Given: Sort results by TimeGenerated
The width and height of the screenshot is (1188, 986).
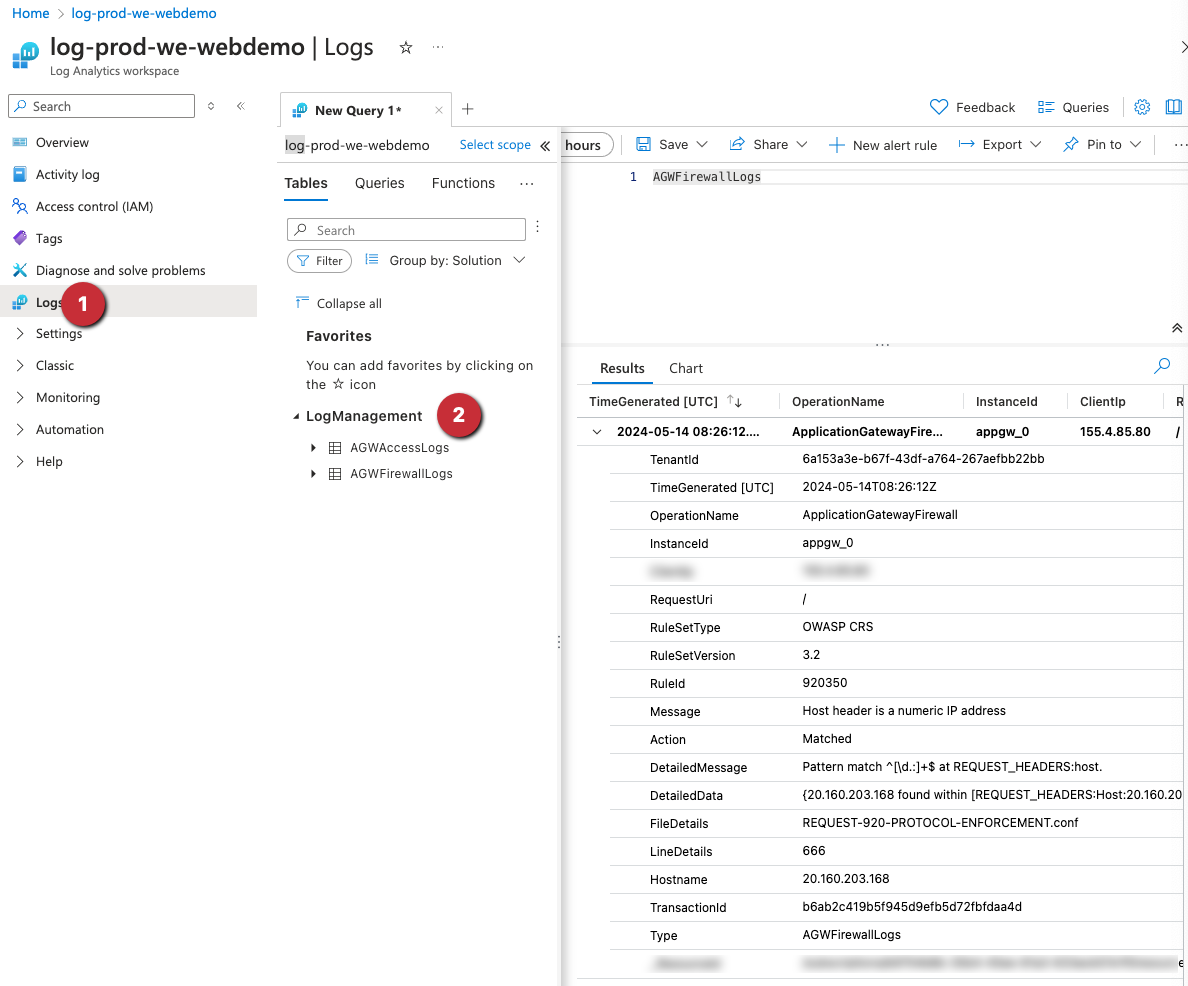Looking at the screenshot, I should pyautogui.click(x=734, y=401).
